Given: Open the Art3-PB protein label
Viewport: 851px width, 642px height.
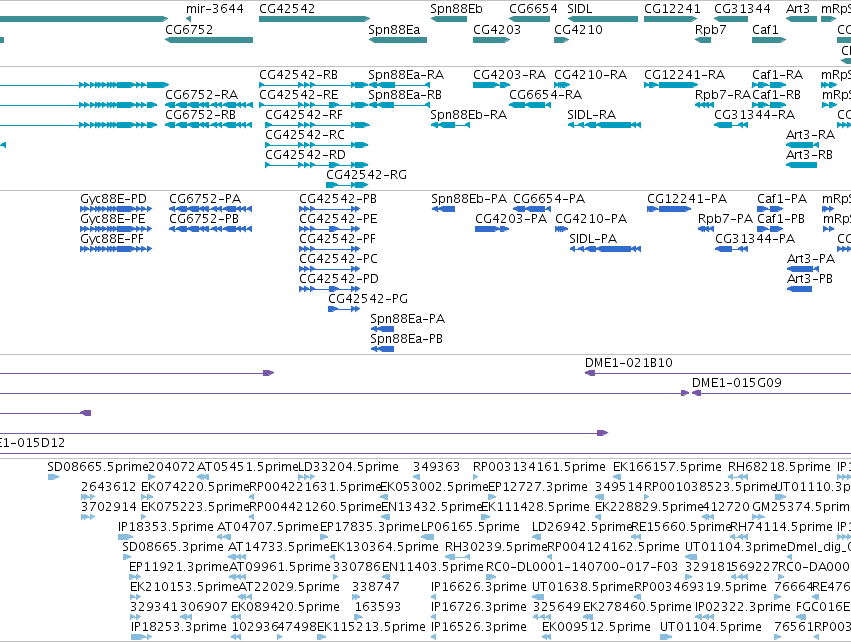Looking at the screenshot, I should click(810, 278).
